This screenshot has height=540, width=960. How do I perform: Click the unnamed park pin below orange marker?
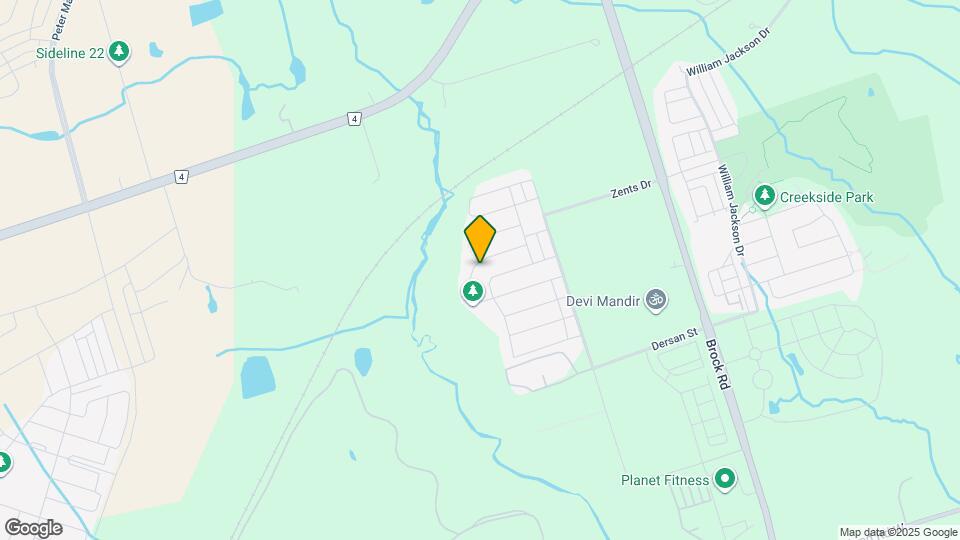(x=473, y=291)
